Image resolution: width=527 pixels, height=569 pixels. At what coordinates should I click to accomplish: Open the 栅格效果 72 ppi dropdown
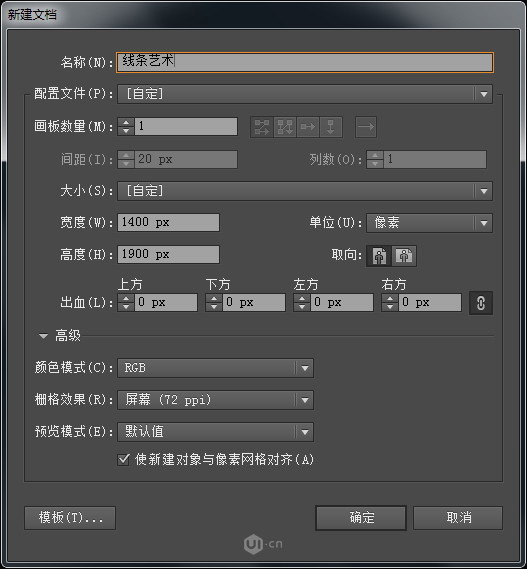coord(215,400)
